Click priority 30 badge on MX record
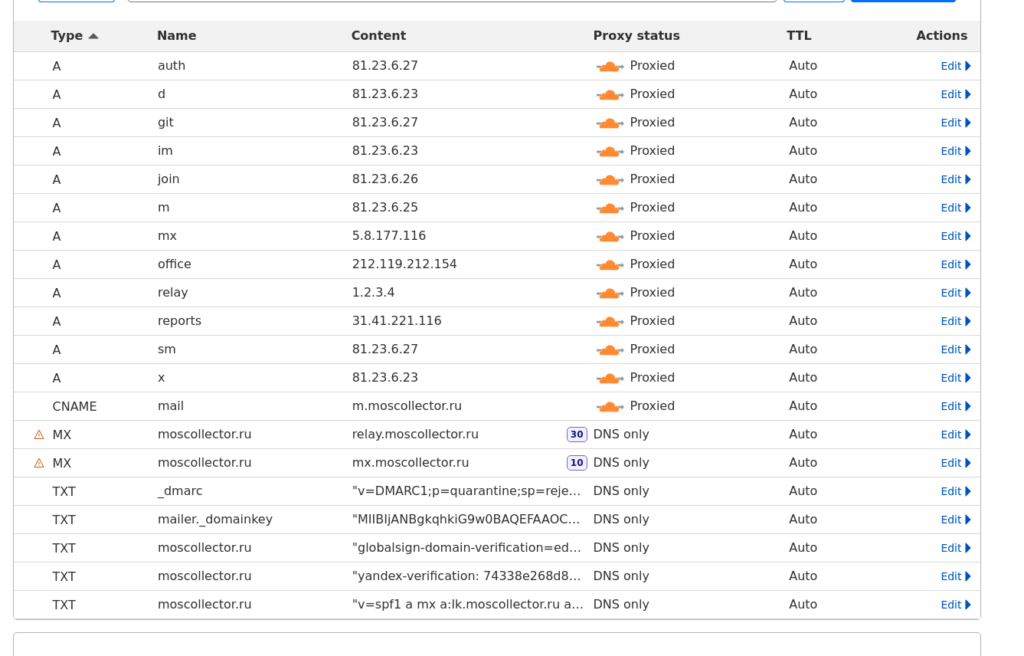The image size is (1024, 656). pyautogui.click(x=576, y=435)
